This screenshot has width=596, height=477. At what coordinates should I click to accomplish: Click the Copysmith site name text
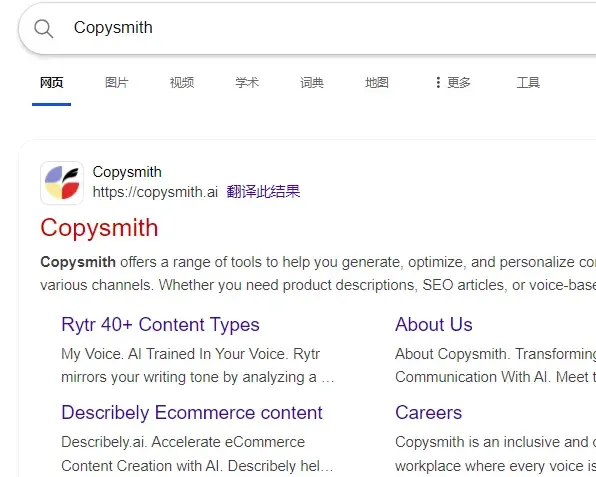[127, 172]
